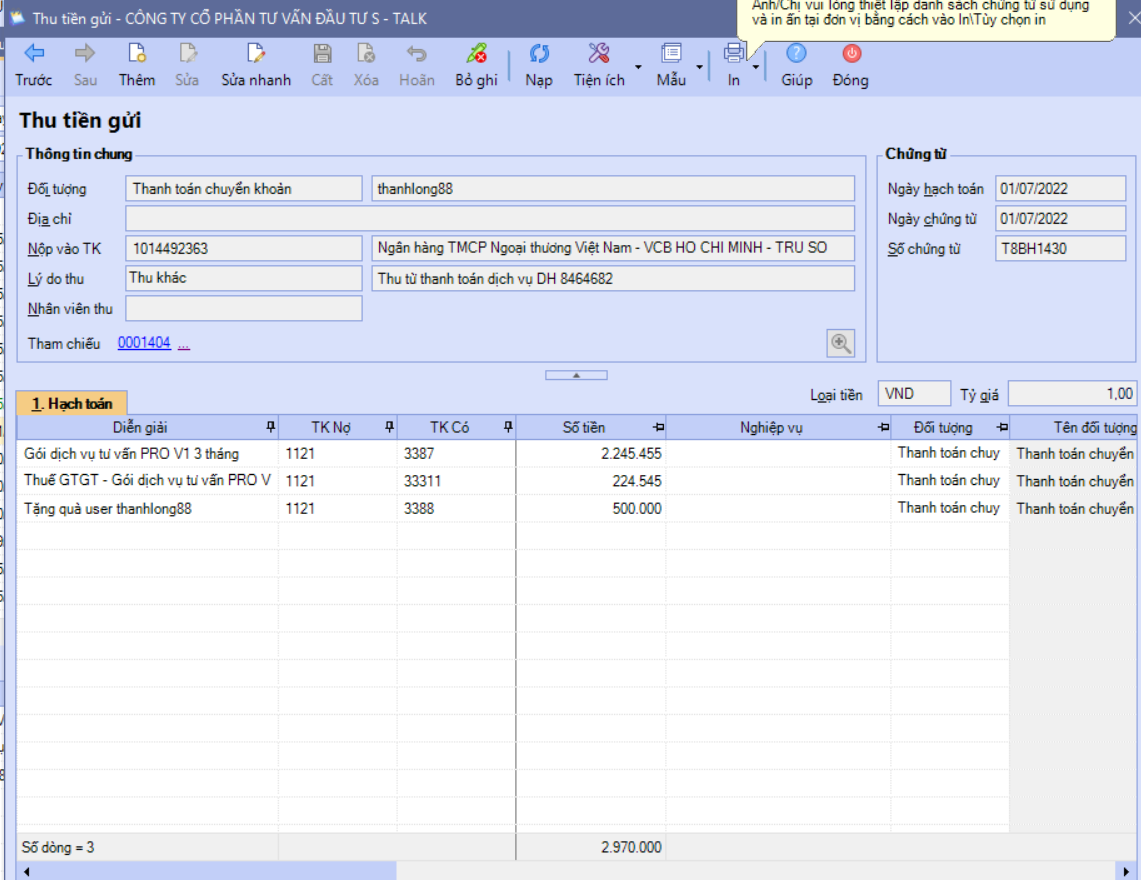Image resolution: width=1141 pixels, height=880 pixels.
Task: Click the Ngân hàng TMCP Ngoại thương bank field
Action: (x=613, y=248)
